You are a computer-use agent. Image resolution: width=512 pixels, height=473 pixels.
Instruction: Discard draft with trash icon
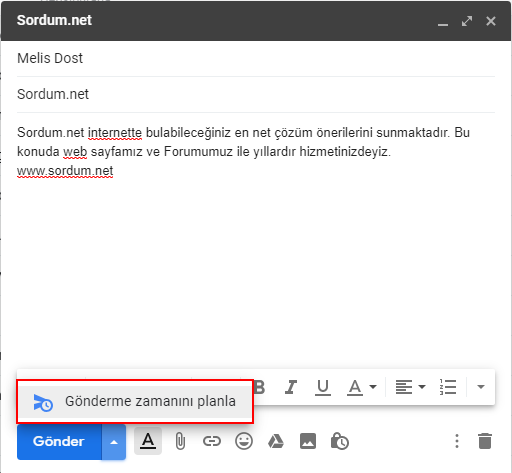click(485, 441)
